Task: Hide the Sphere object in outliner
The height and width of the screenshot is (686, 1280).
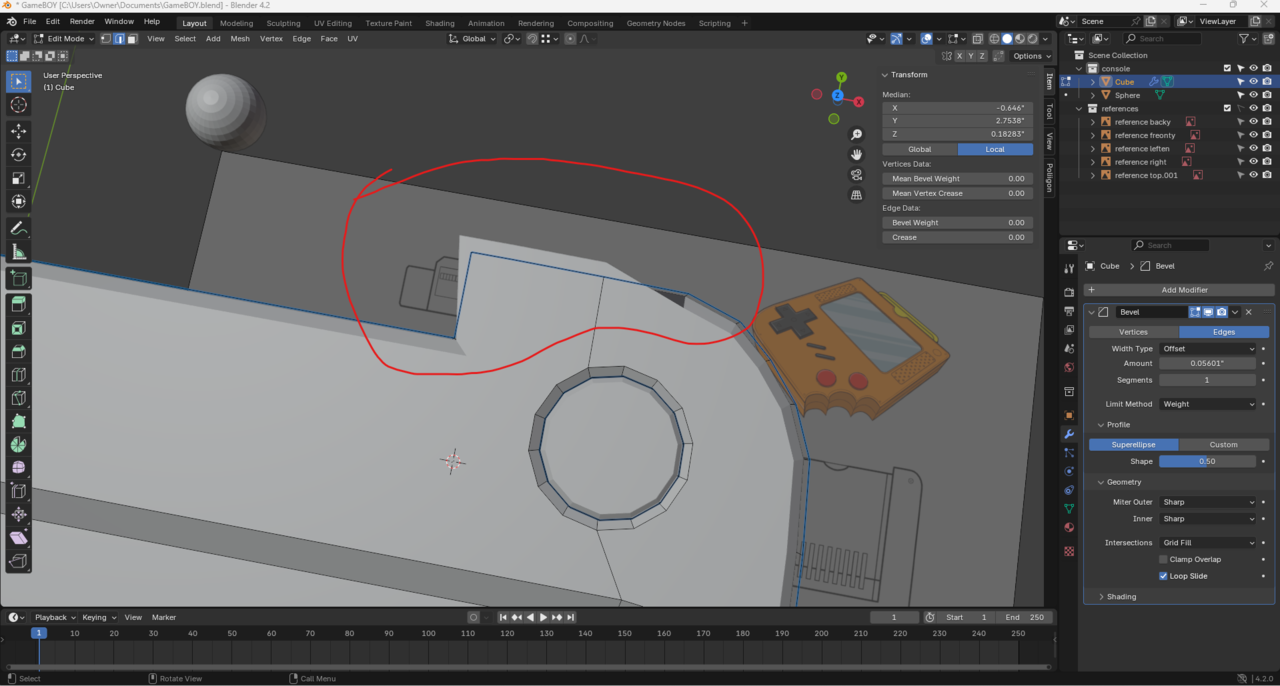Action: pos(1253,95)
